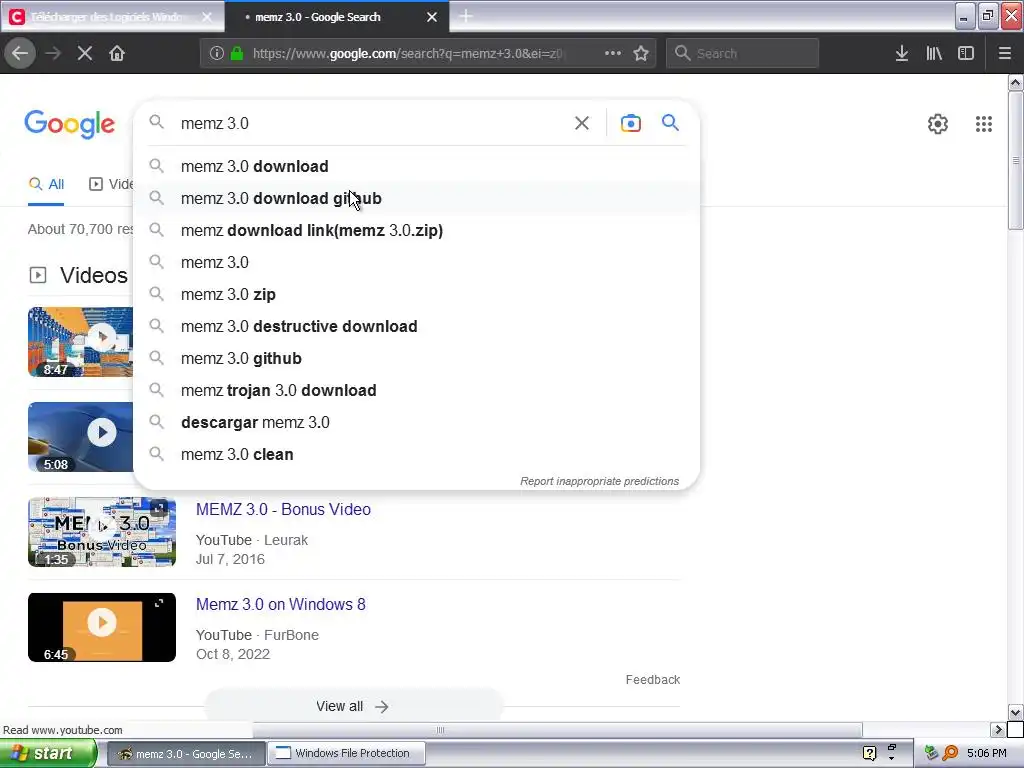Open a new browser tab

pyautogui.click(x=466, y=16)
